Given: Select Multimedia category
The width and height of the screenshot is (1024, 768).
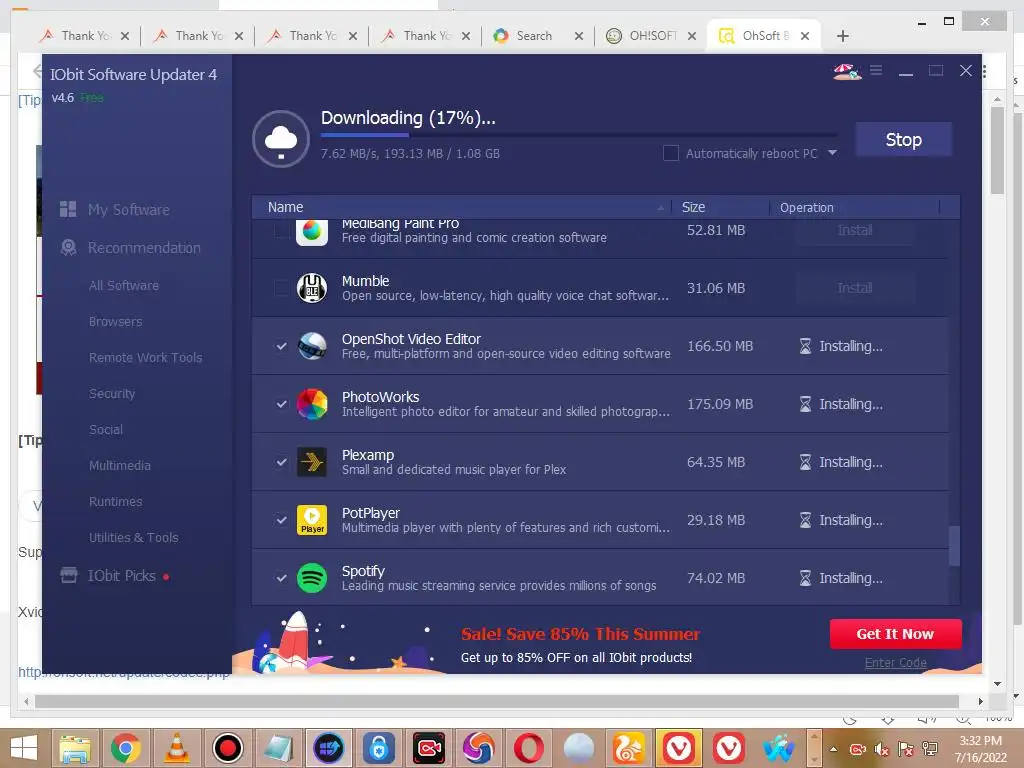Looking at the screenshot, I should tap(120, 465).
